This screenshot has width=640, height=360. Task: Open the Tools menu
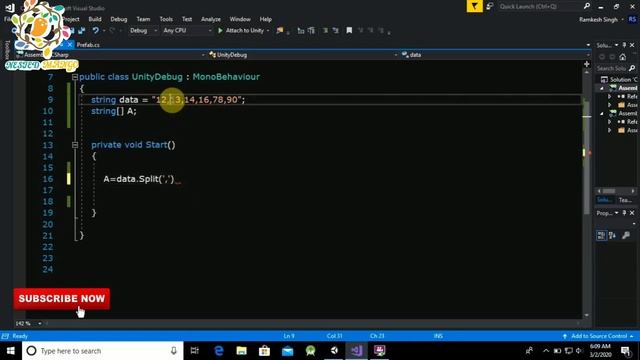[166, 19]
